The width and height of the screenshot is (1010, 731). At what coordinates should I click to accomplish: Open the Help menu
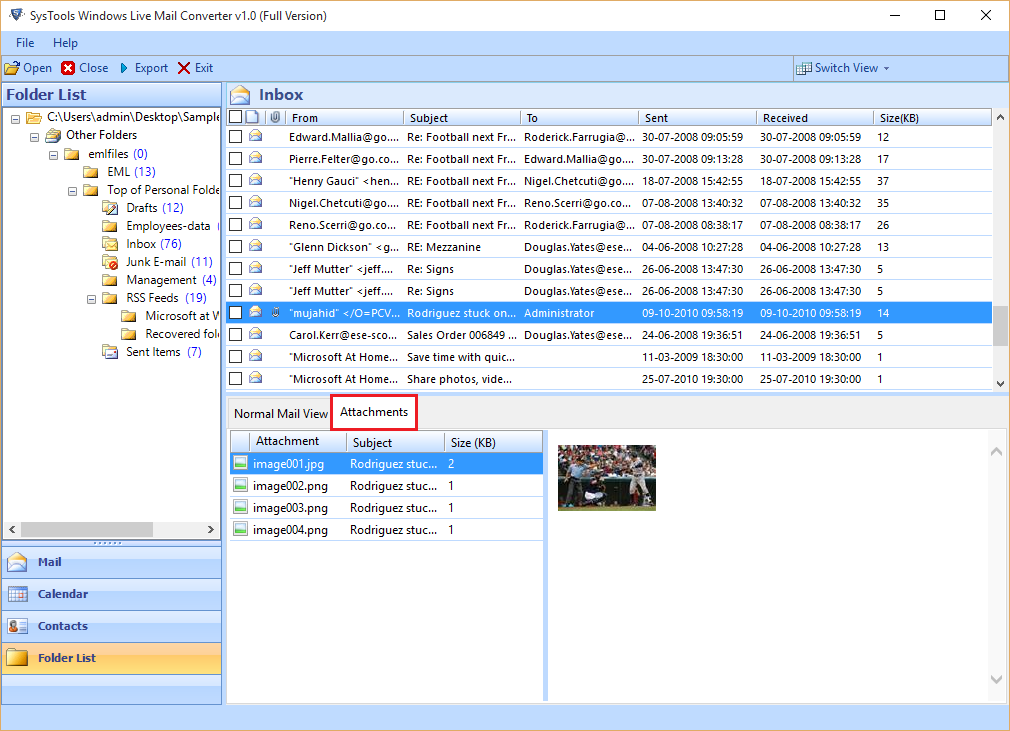click(x=65, y=43)
